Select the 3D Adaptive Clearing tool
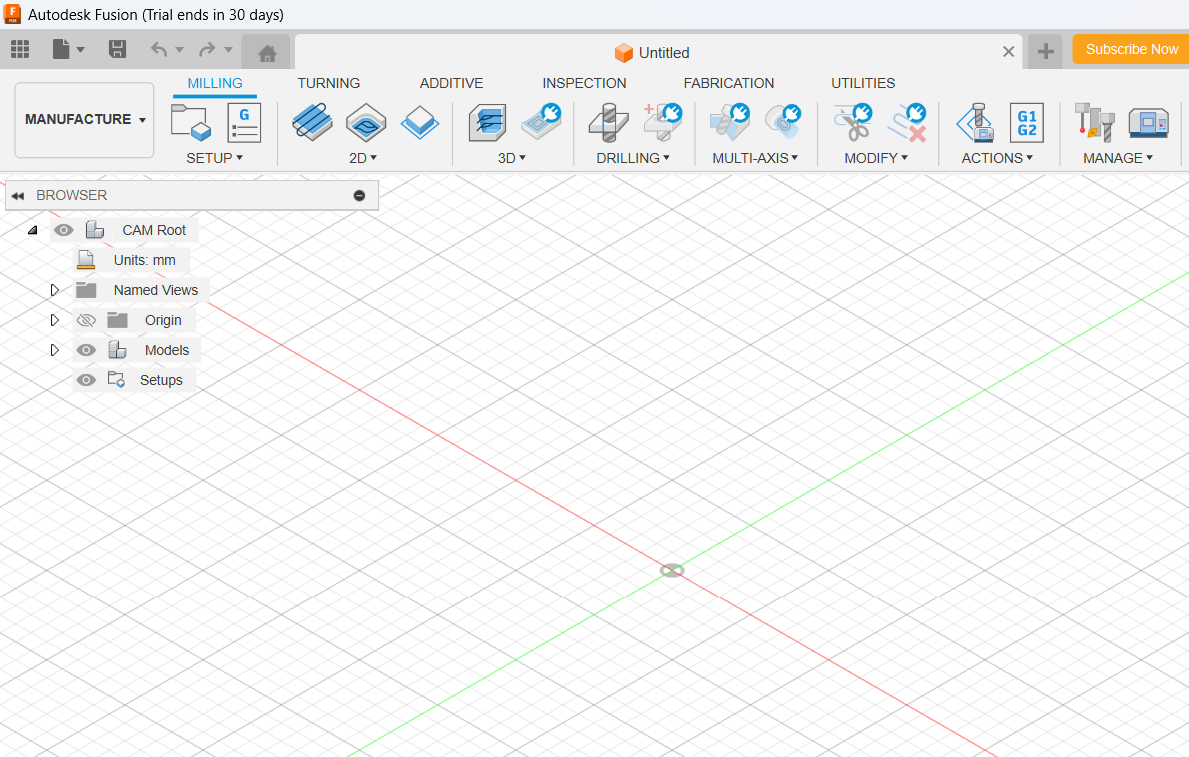The width and height of the screenshot is (1189, 757). [488, 122]
